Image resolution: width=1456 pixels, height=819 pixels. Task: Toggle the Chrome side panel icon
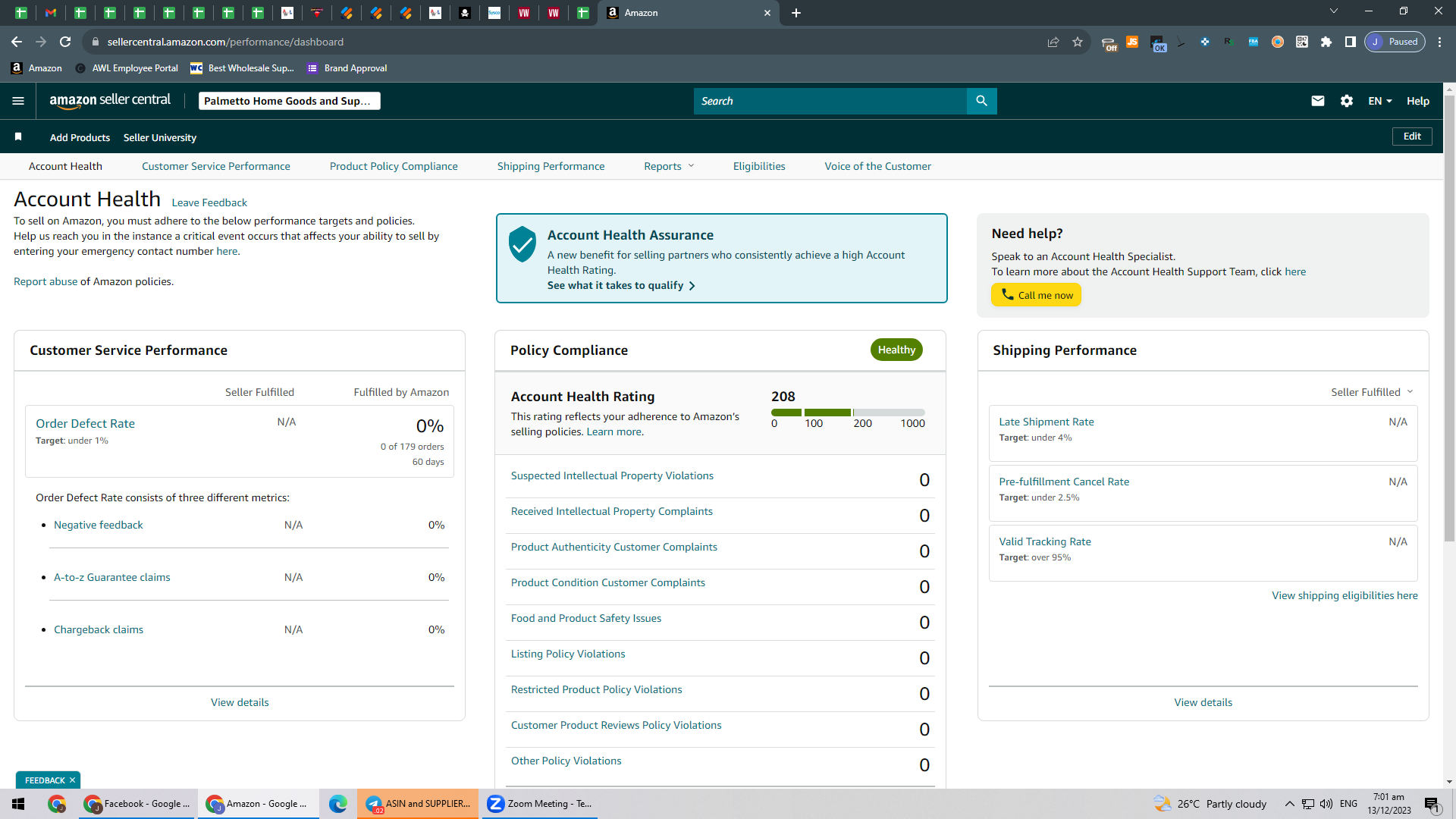1351,42
